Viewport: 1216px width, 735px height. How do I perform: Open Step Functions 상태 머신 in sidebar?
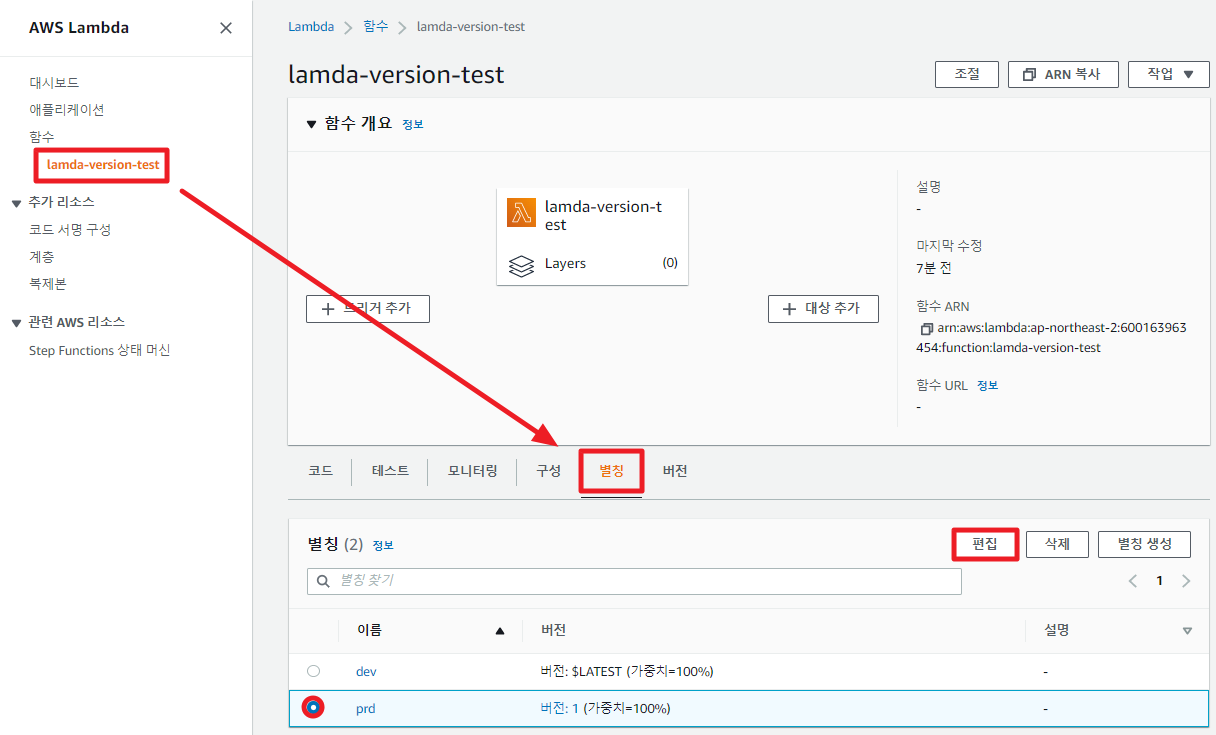point(100,351)
